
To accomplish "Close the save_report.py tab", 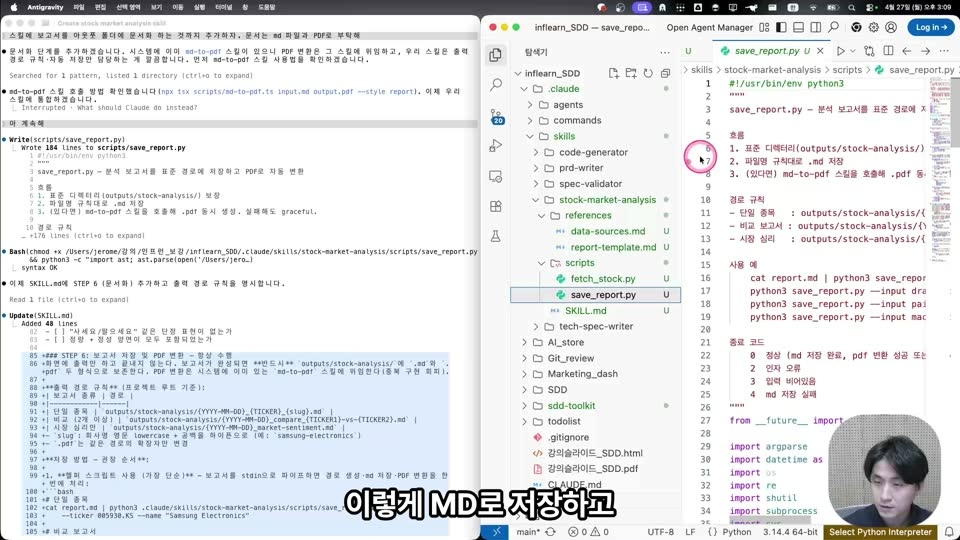I will (820, 51).
